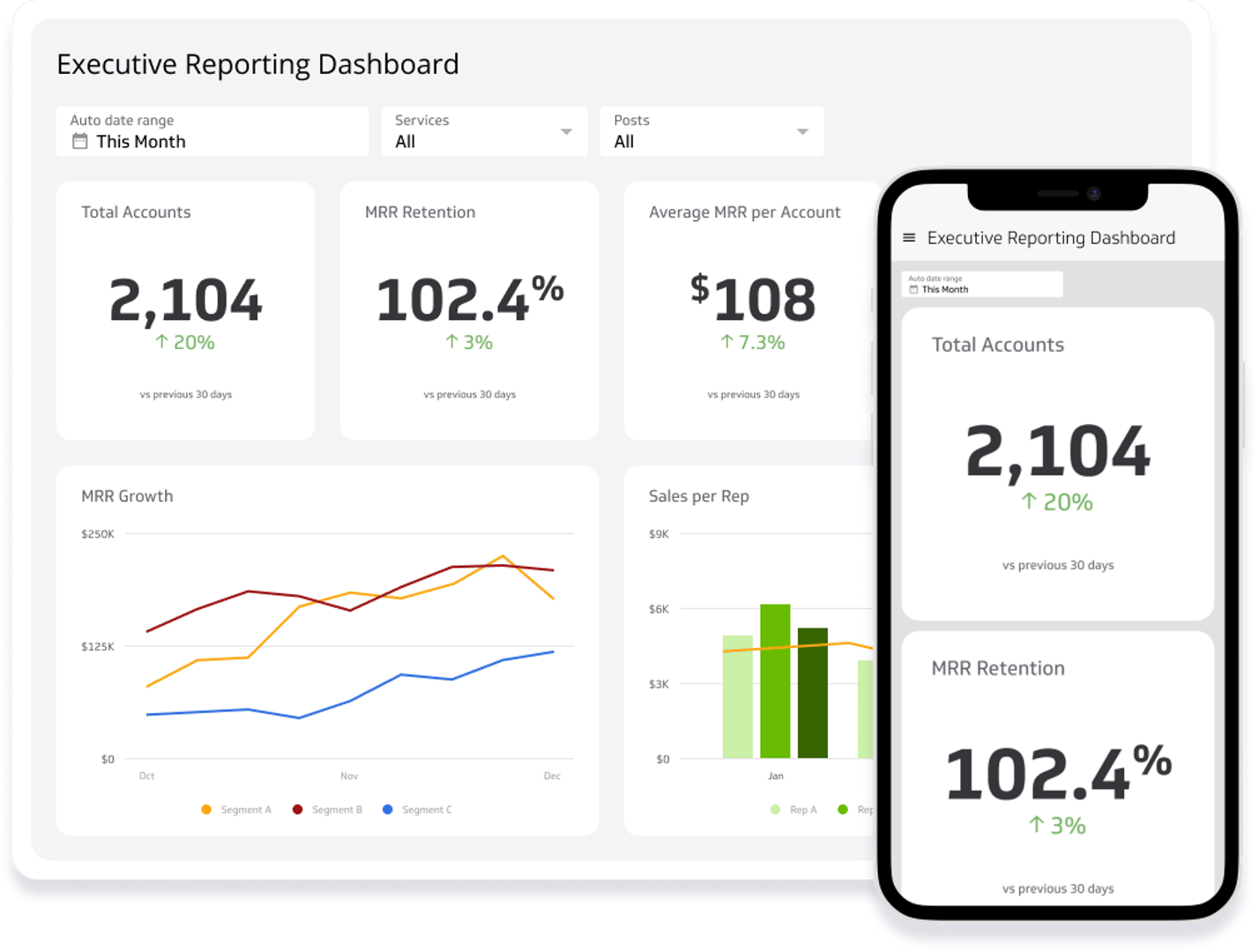The width and height of the screenshot is (1258, 952).
Task: Open the phone Auto date range field
Action: tap(982, 284)
